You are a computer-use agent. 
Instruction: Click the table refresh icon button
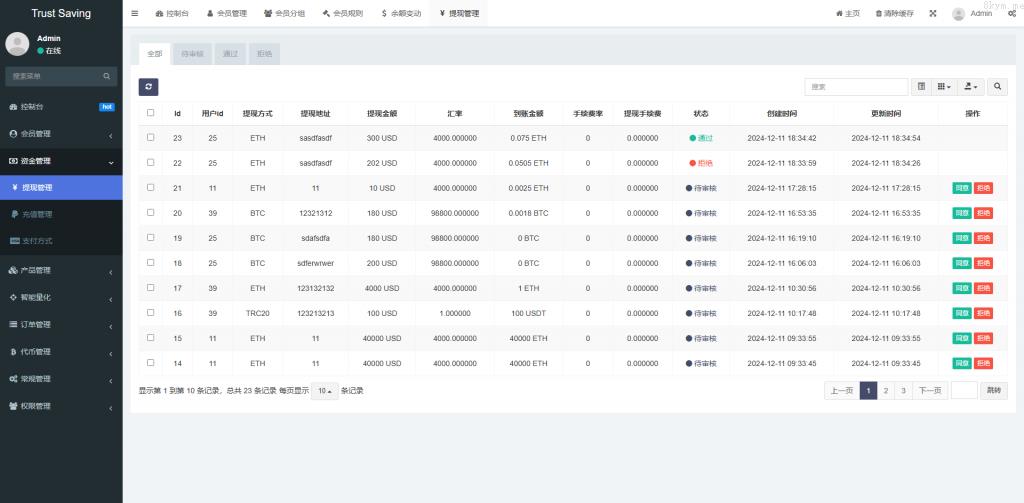[148, 87]
